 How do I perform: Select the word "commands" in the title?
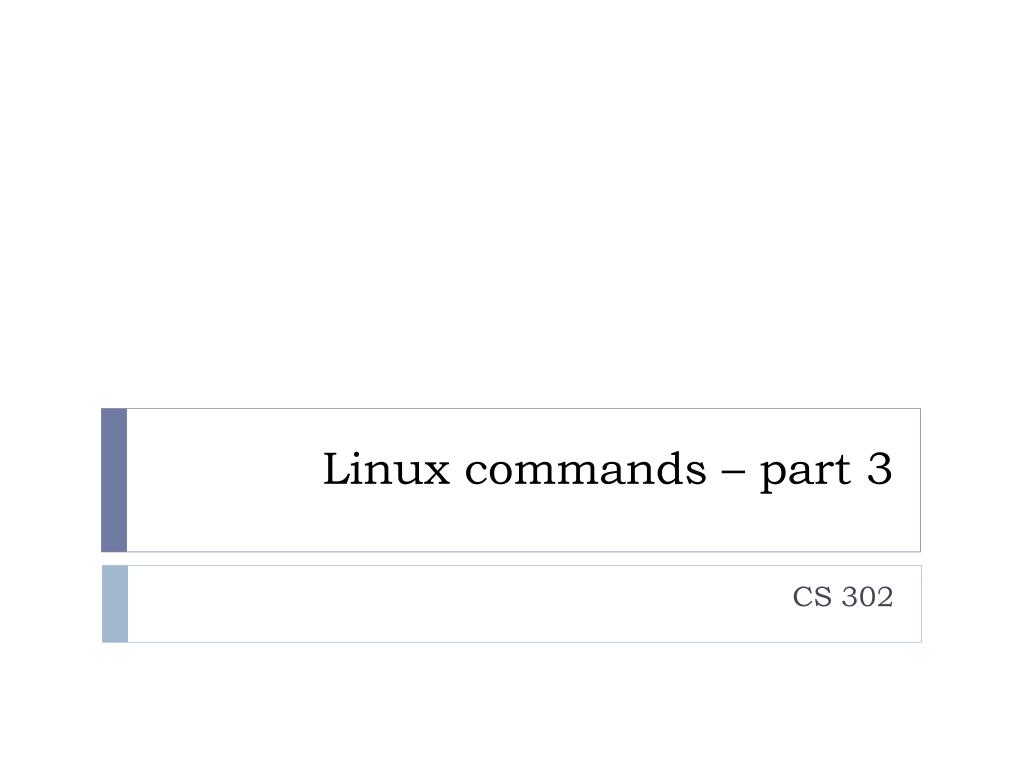tap(586, 468)
